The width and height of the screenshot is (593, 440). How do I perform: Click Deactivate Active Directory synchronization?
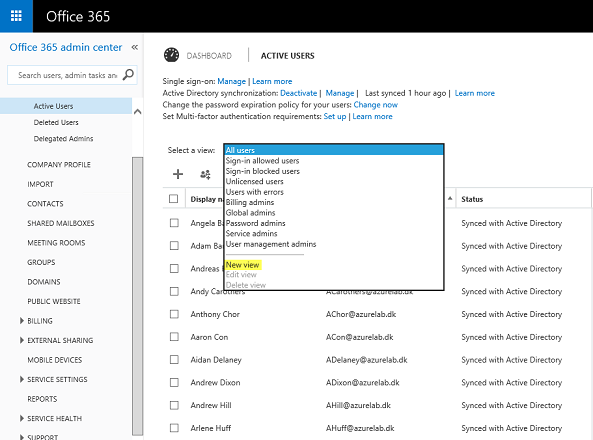point(298,93)
